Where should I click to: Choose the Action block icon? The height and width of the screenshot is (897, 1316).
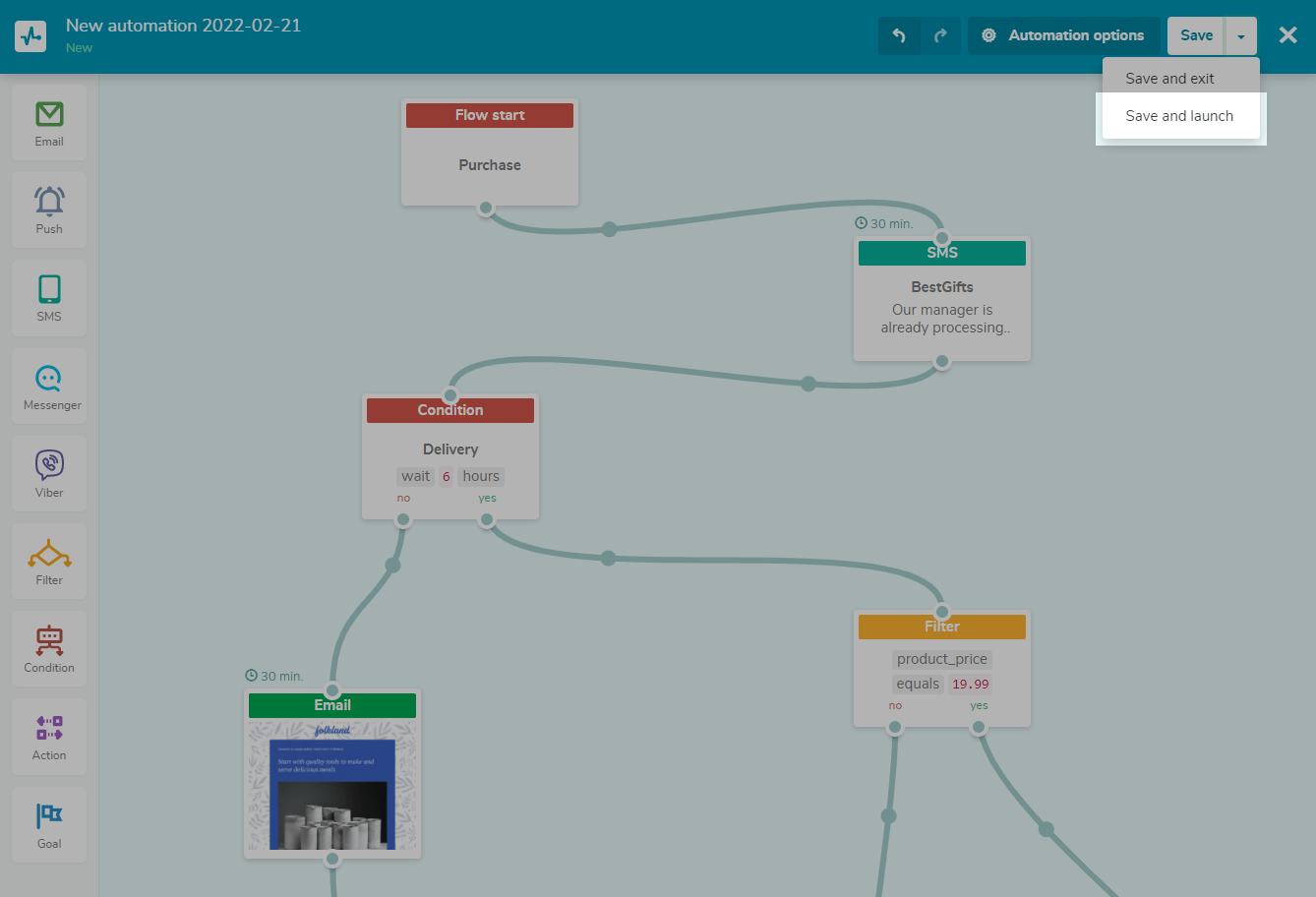[x=49, y=737]
